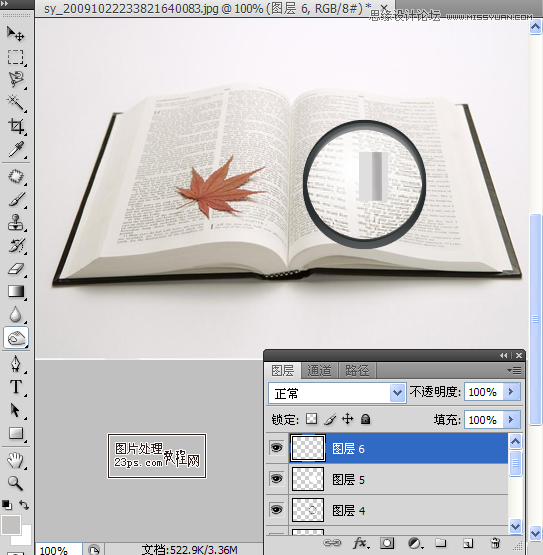
Task: Switch to the 通道 tab
Action: (x=319, y=371)
